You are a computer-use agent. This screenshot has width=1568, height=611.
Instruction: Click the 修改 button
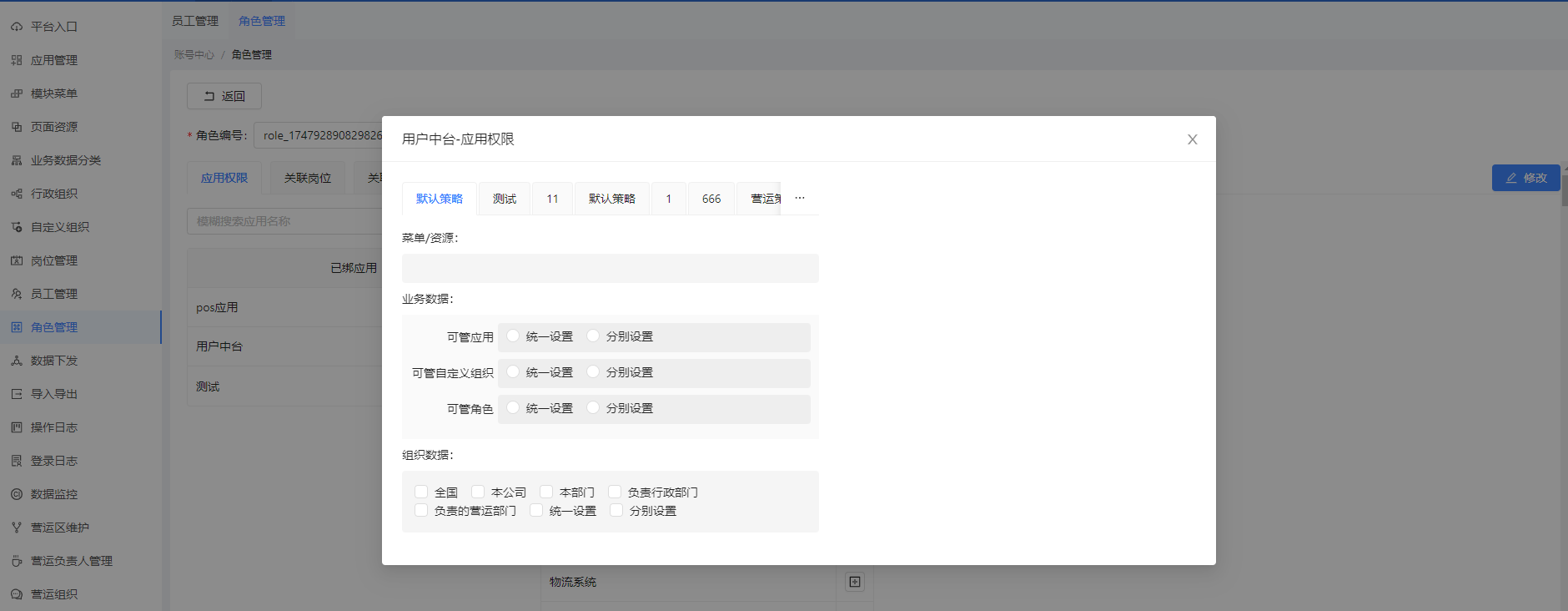tap(1525, 178)
